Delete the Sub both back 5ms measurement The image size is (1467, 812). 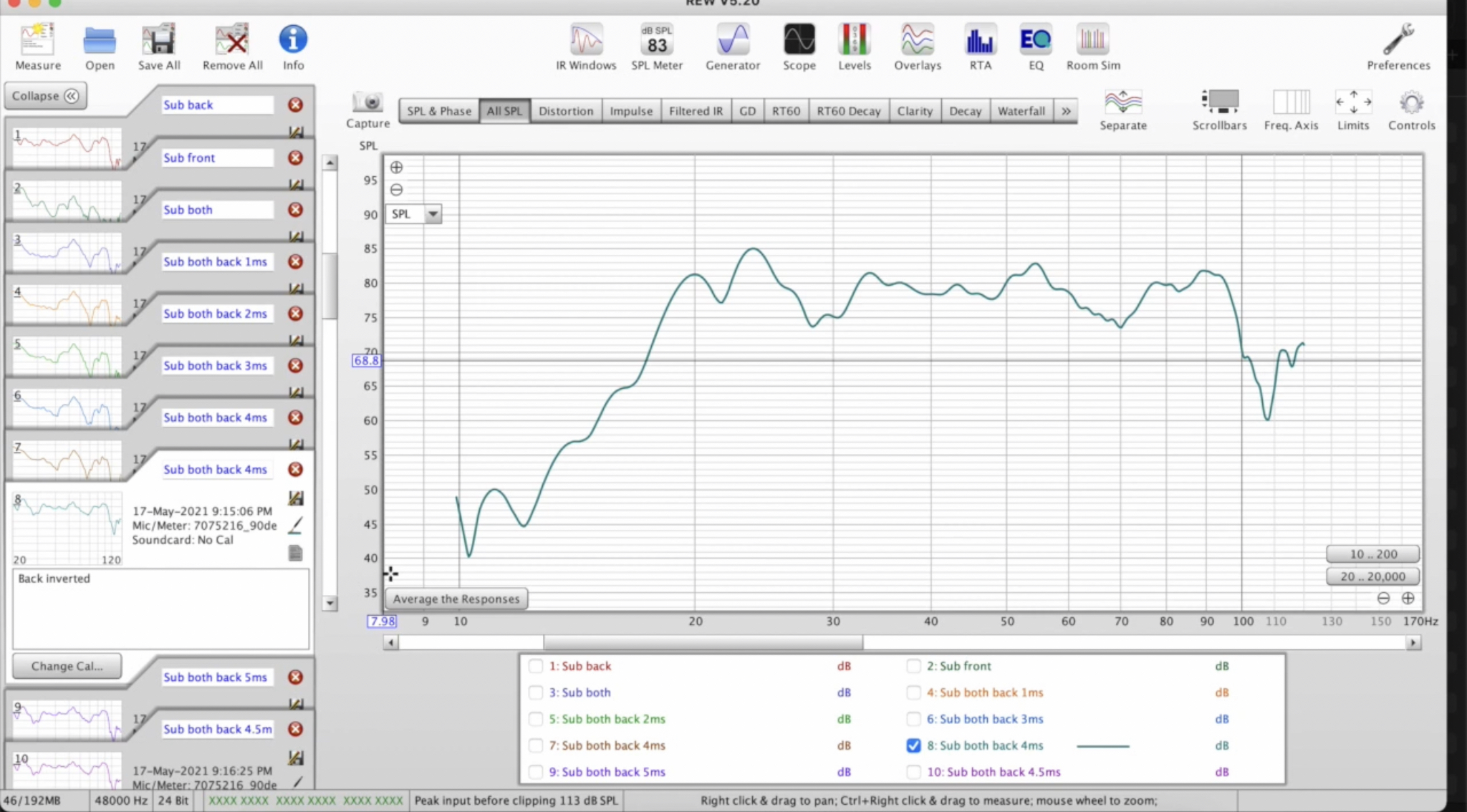click(x=295, y=677)
